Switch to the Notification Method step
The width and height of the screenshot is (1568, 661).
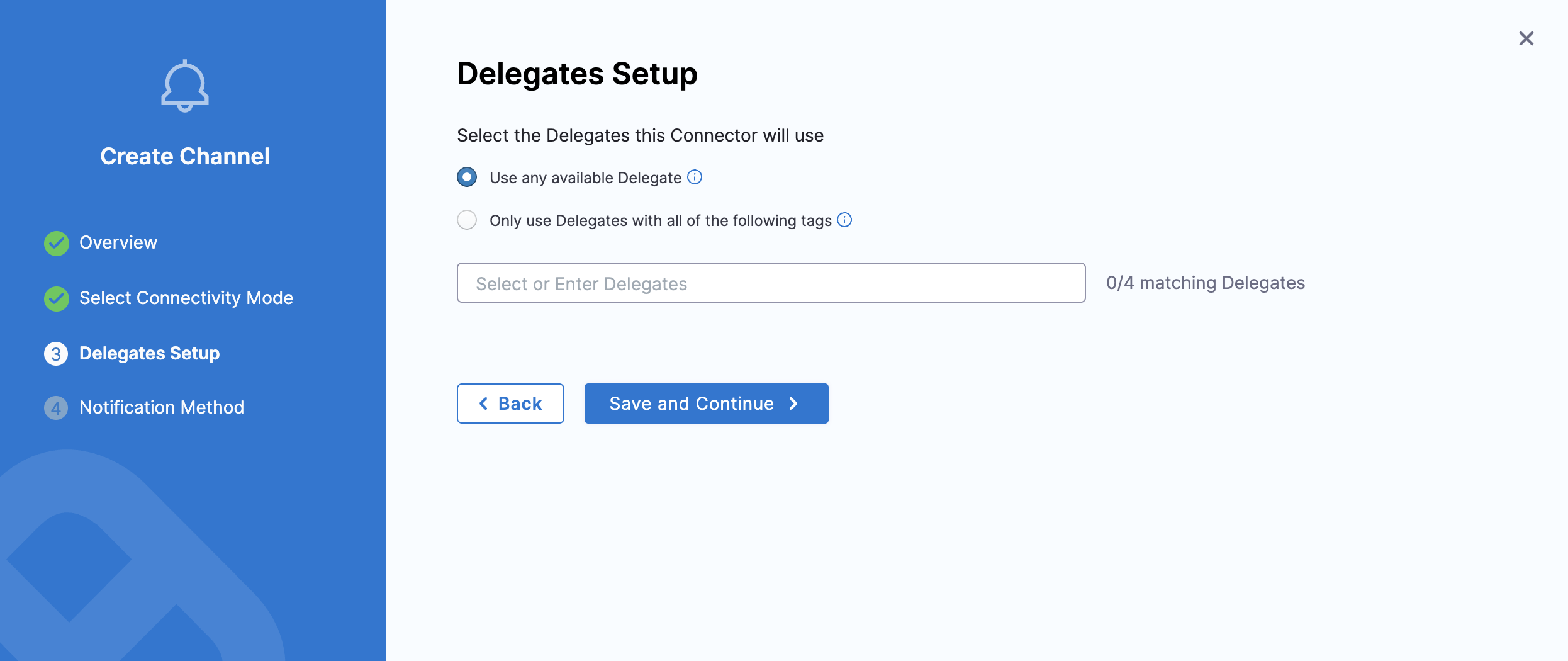[161, 407]
